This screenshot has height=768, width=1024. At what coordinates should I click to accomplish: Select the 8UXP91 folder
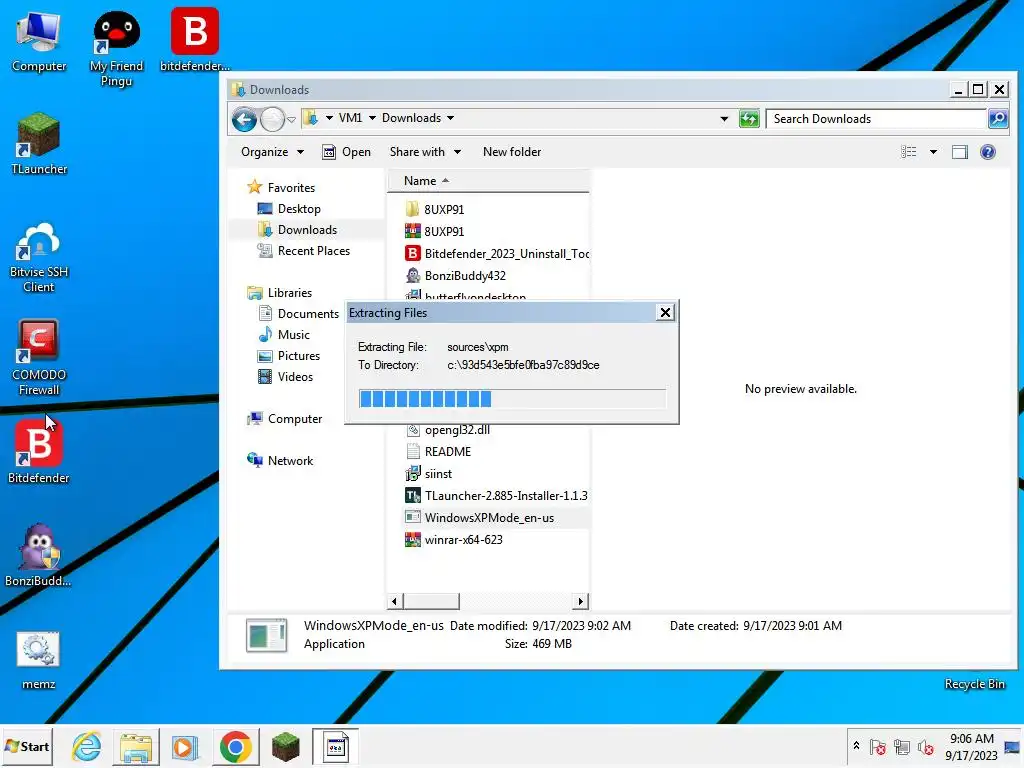coord(435,209)
